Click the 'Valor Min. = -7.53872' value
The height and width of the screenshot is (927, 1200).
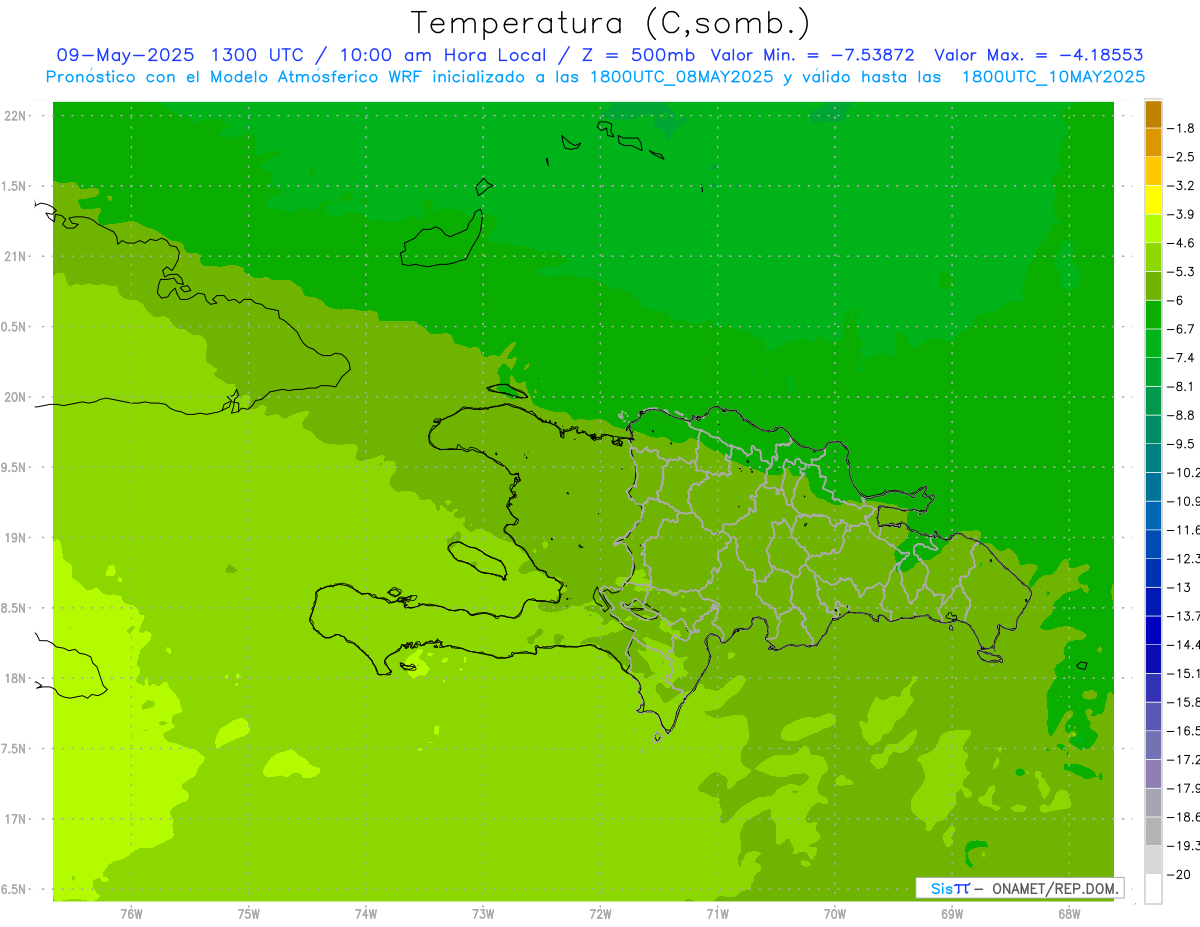tap(812, 55)
